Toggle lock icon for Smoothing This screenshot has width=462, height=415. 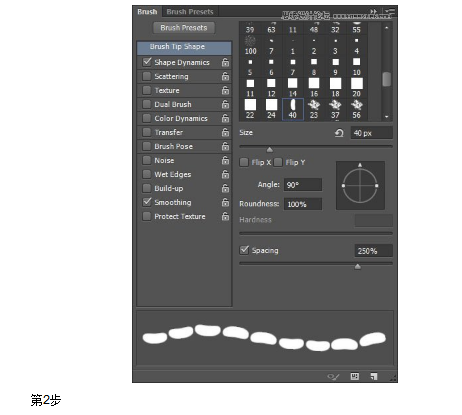point(225,202)
